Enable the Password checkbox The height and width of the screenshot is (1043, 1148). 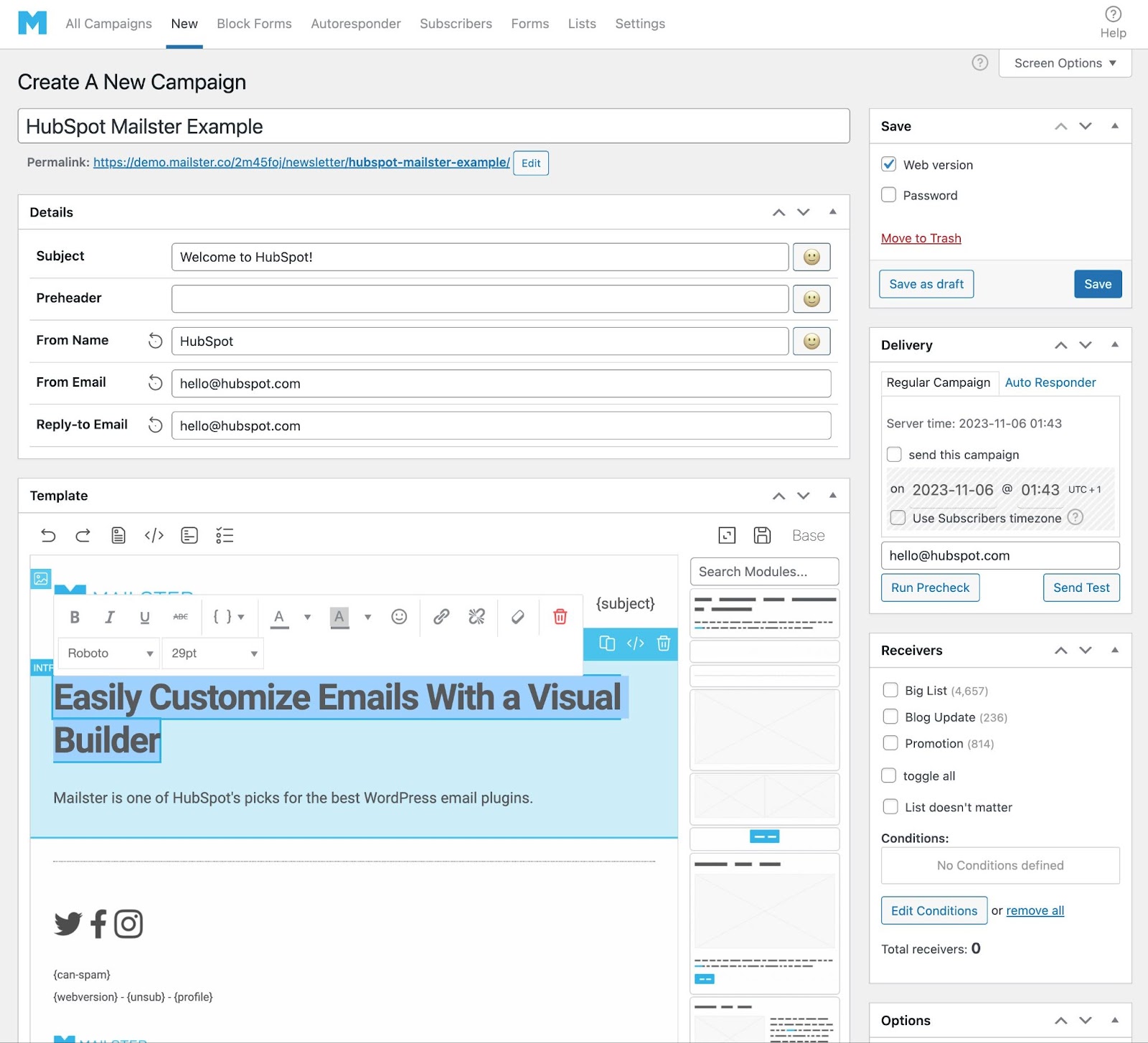point(889,194)
